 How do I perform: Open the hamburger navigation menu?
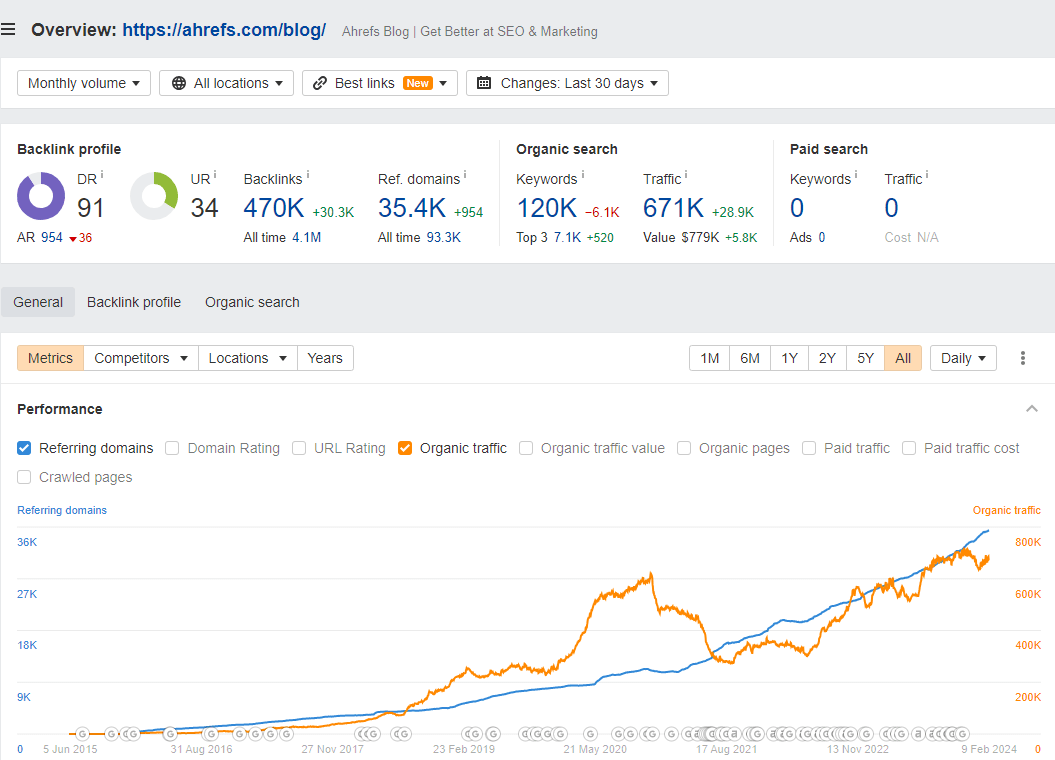[x=9, y=29]
